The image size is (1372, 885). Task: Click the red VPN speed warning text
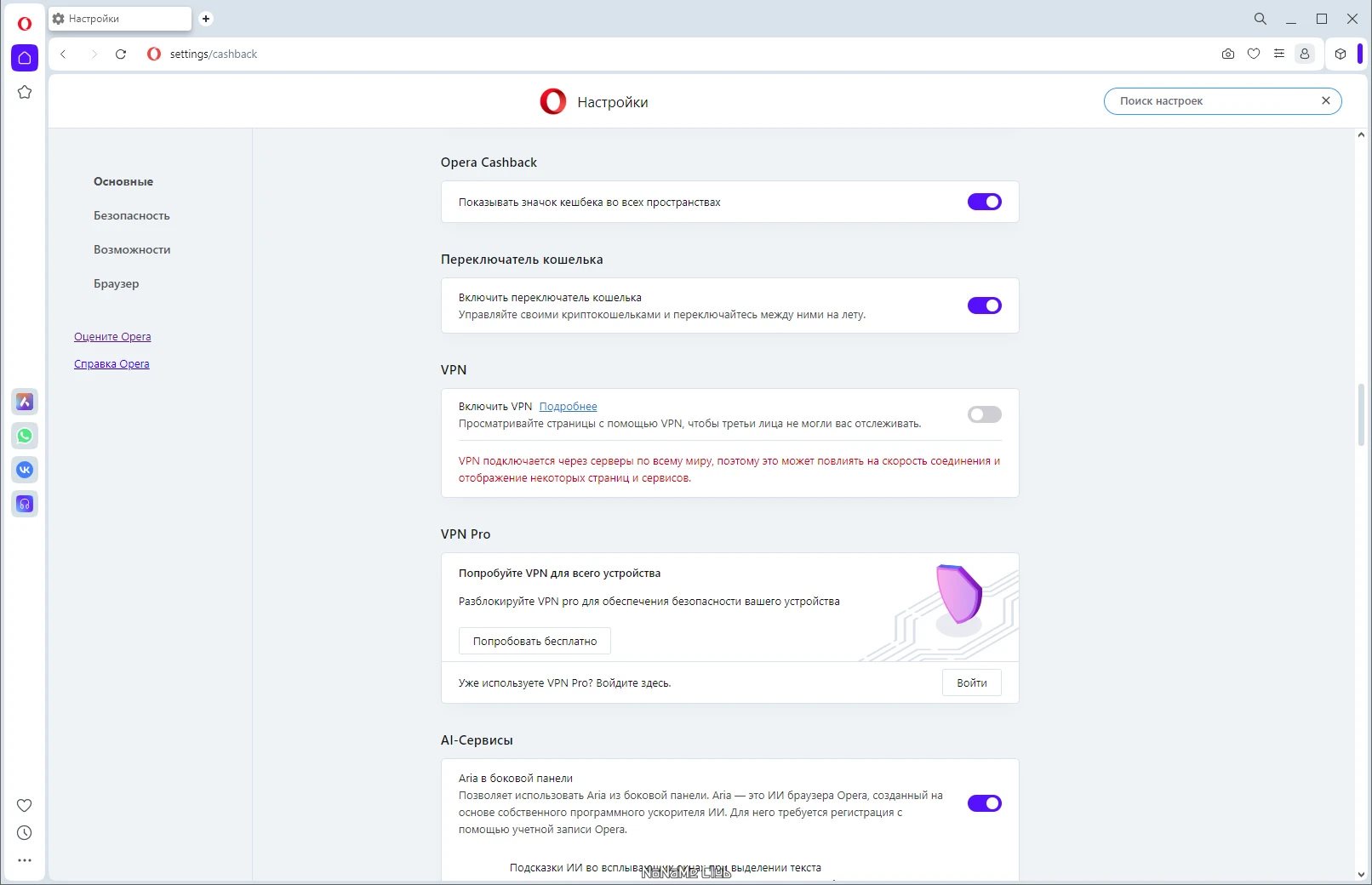click(x=729, y=469)
